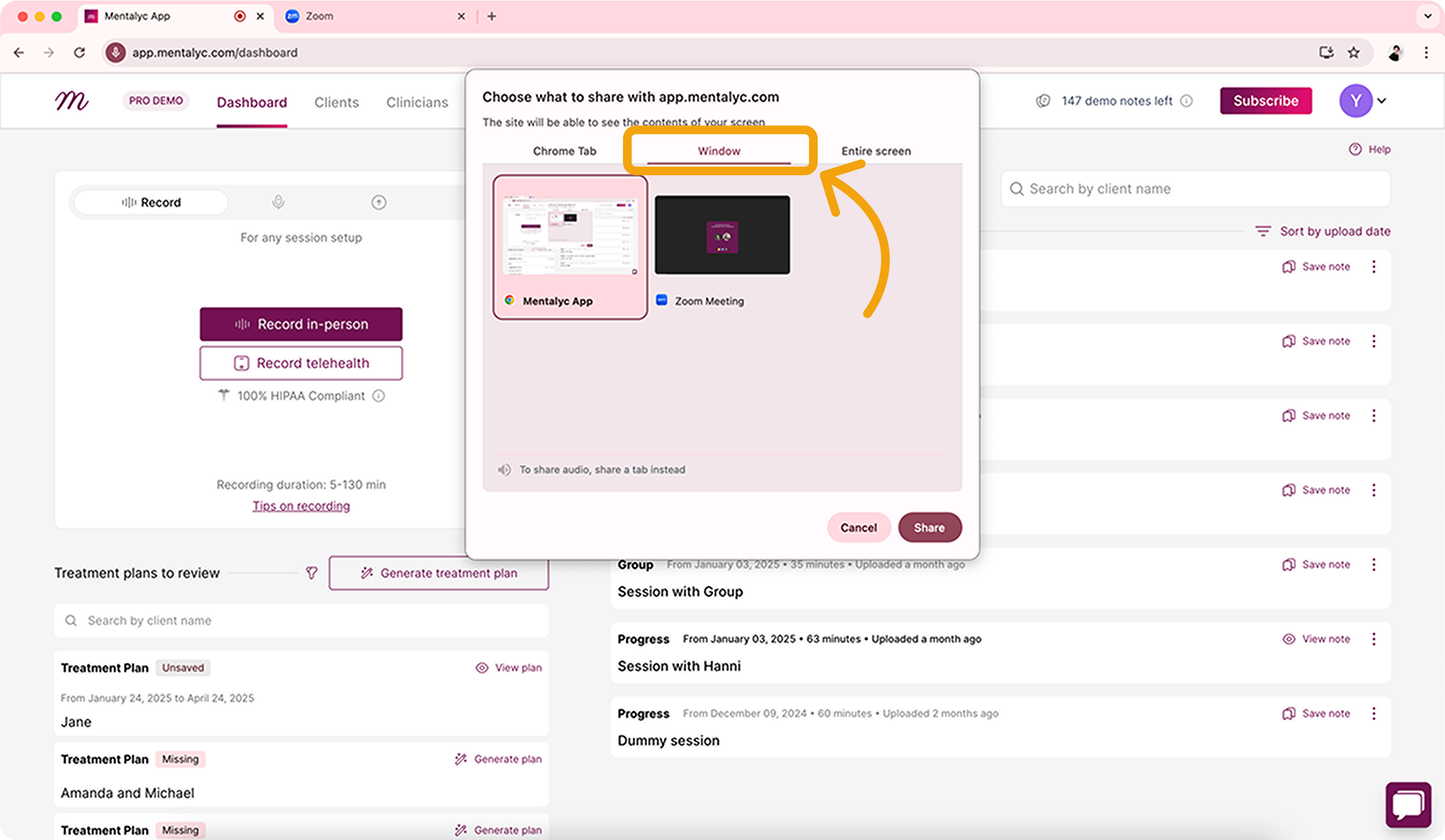Click Share in the dialog

coord(930,528)
